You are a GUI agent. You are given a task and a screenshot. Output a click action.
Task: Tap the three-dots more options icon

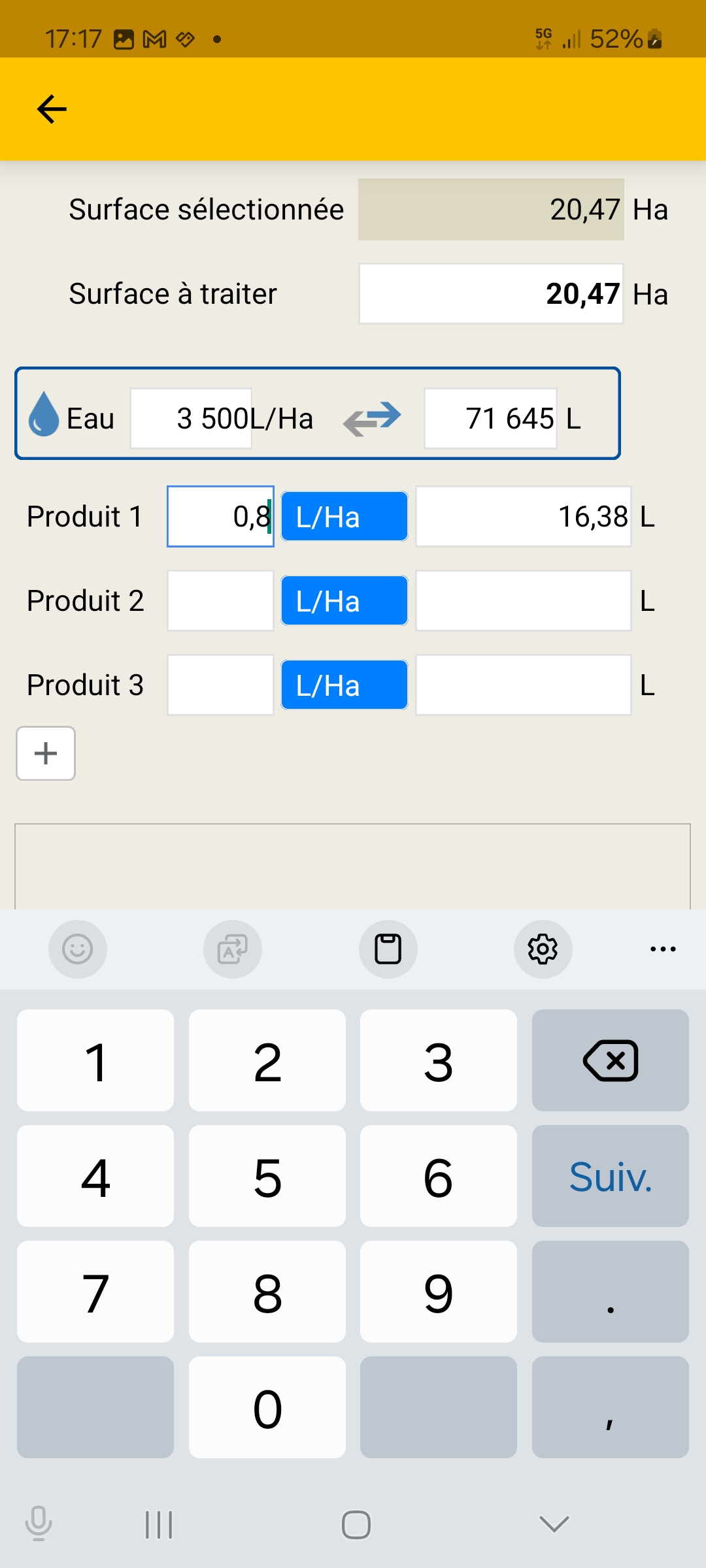click(x=663, y=949)
